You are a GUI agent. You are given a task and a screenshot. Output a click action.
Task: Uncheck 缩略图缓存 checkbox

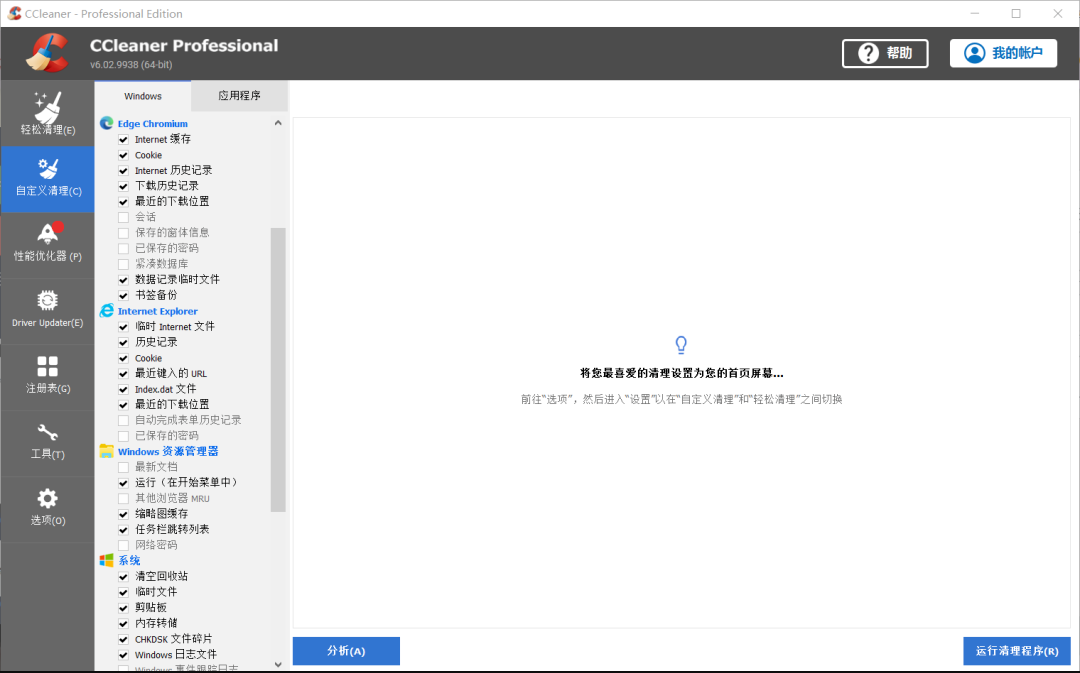[x=123, y=514]
